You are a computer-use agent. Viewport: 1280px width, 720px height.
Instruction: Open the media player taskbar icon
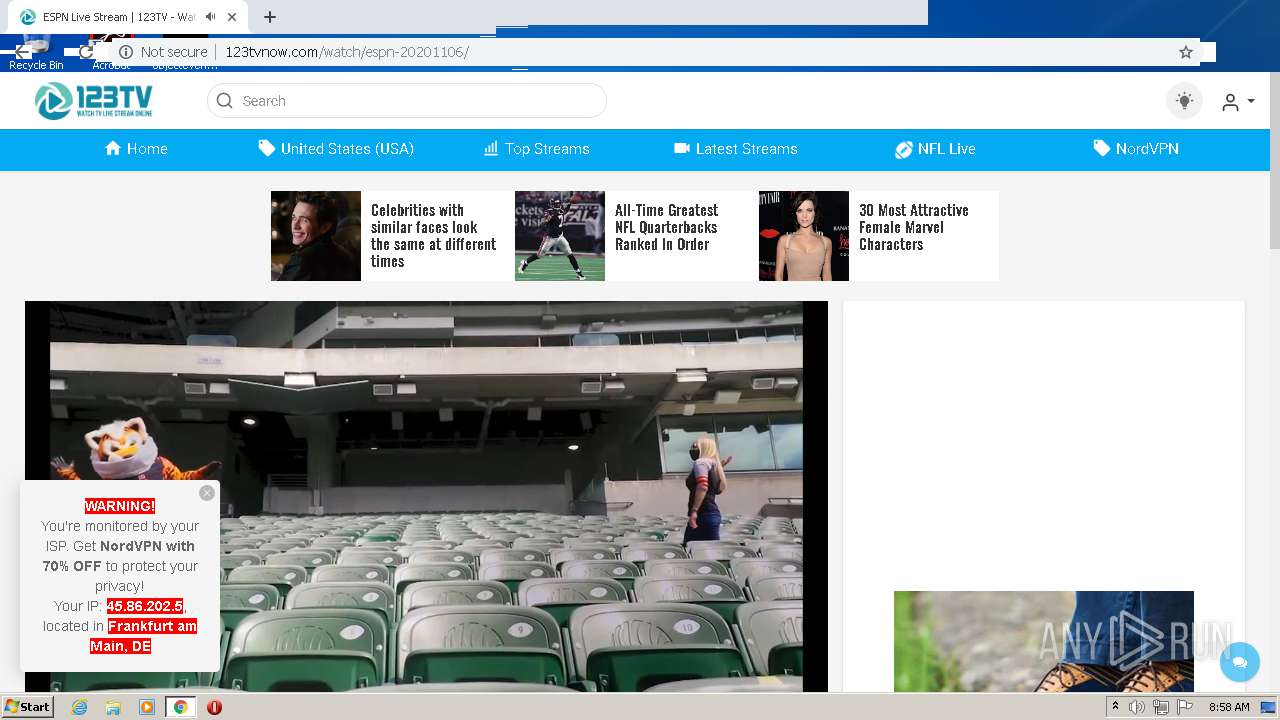pos(147,707)
